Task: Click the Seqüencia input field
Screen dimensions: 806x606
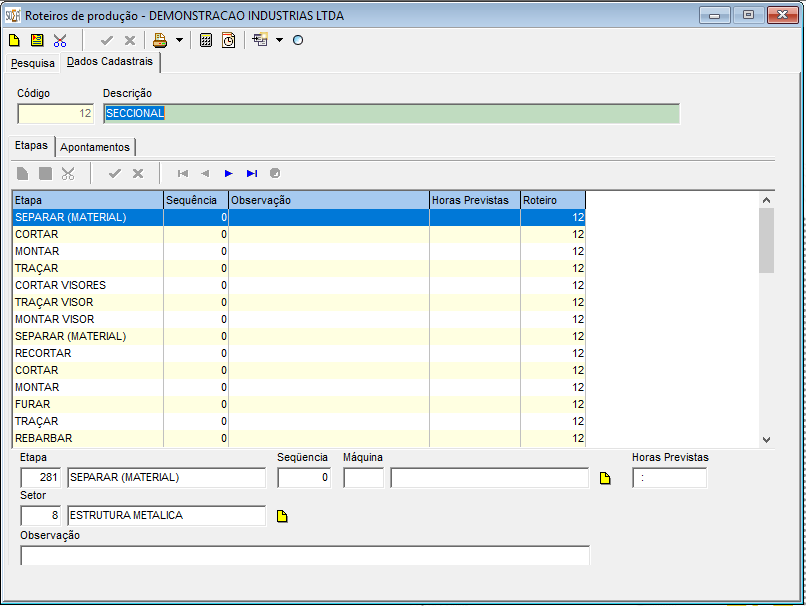Action: [304, 478]
